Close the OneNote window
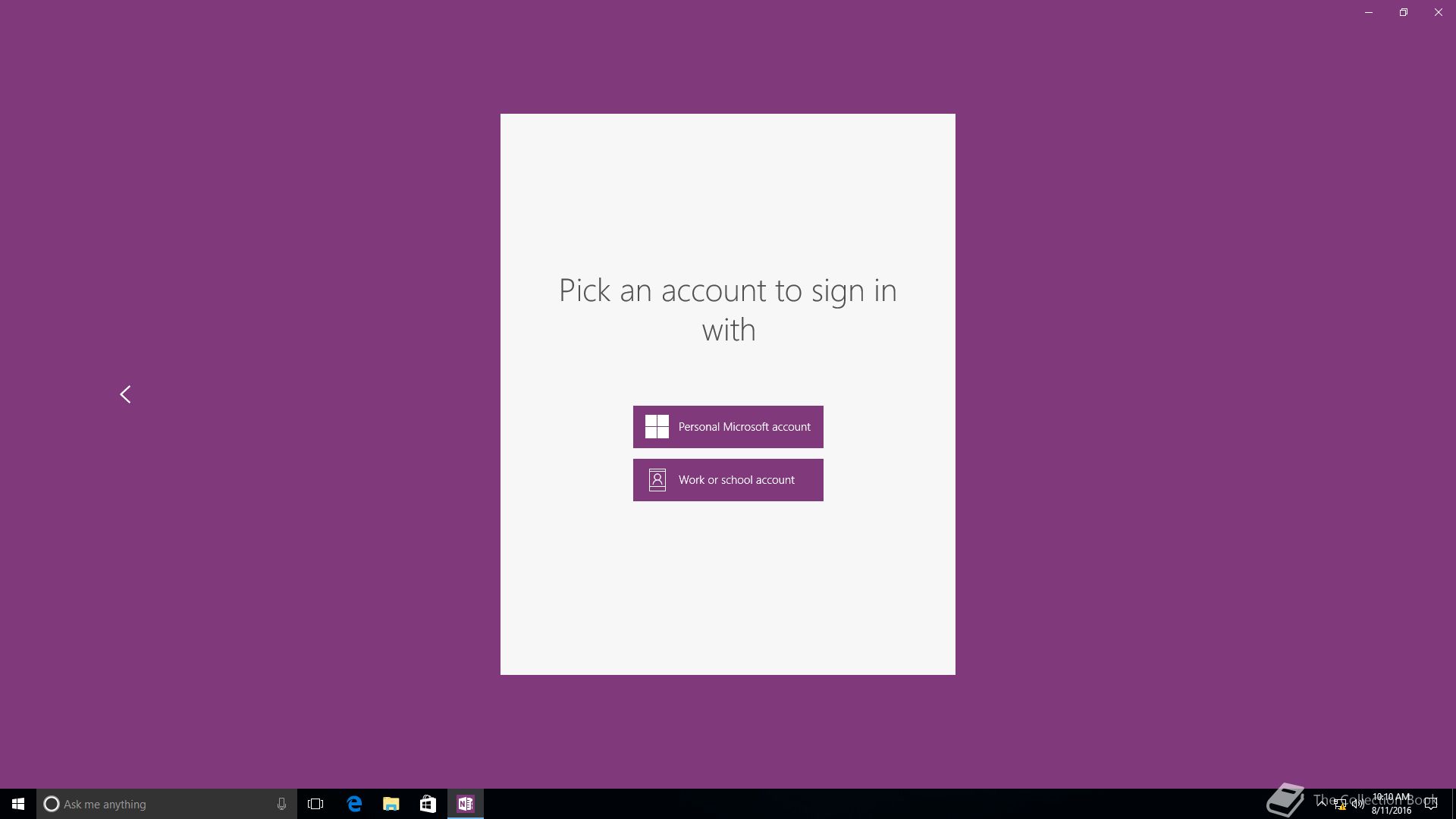The width and height of the screenshot is (1456, 819). point(1439,12)
